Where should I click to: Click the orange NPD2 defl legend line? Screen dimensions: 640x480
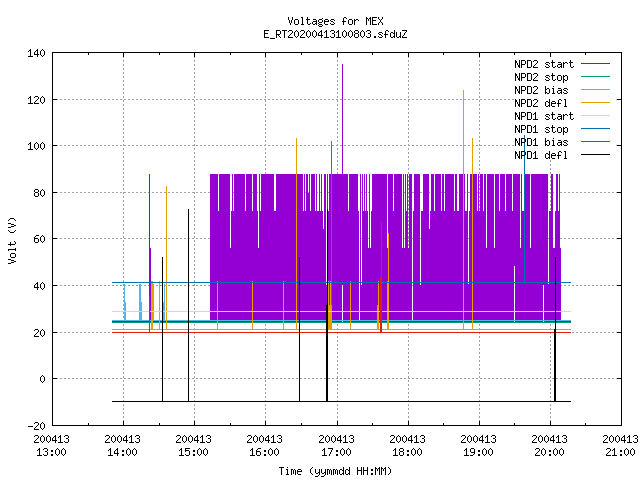(595, 103)
